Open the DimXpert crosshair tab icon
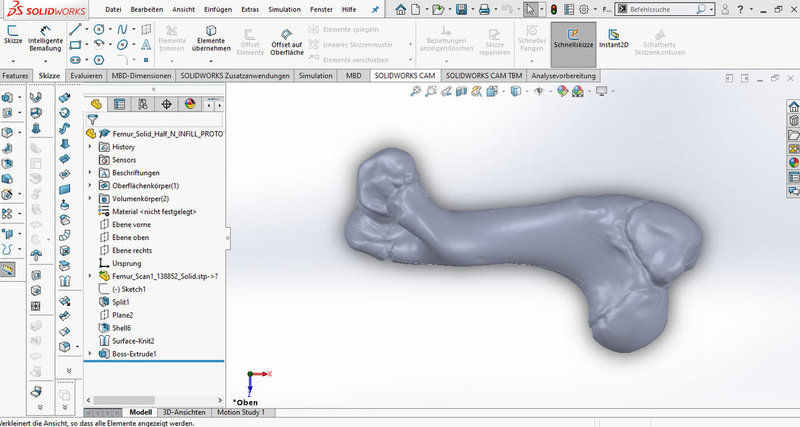Viewport: 800px width, 427px height. coord(166,104)
